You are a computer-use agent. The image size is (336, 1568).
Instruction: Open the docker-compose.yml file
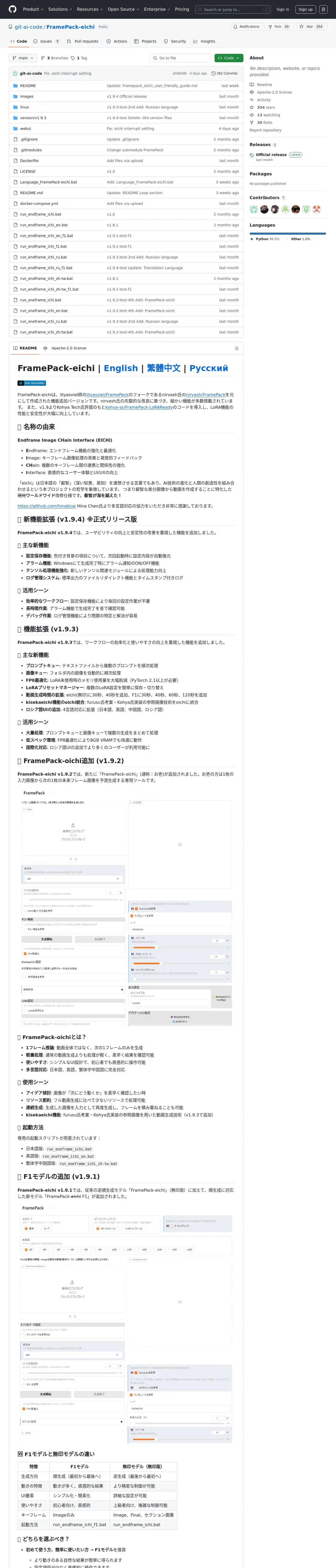pos(39,203)
